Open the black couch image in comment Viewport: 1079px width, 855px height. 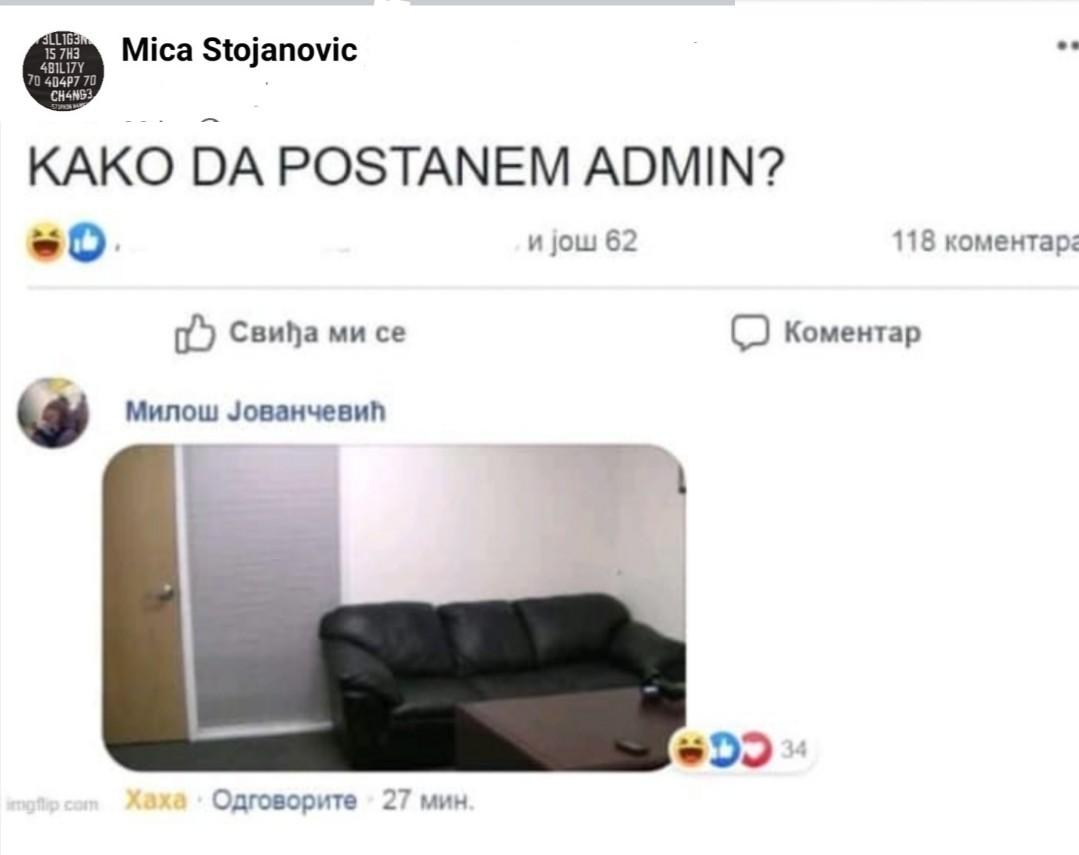click(x=394, y=607)
